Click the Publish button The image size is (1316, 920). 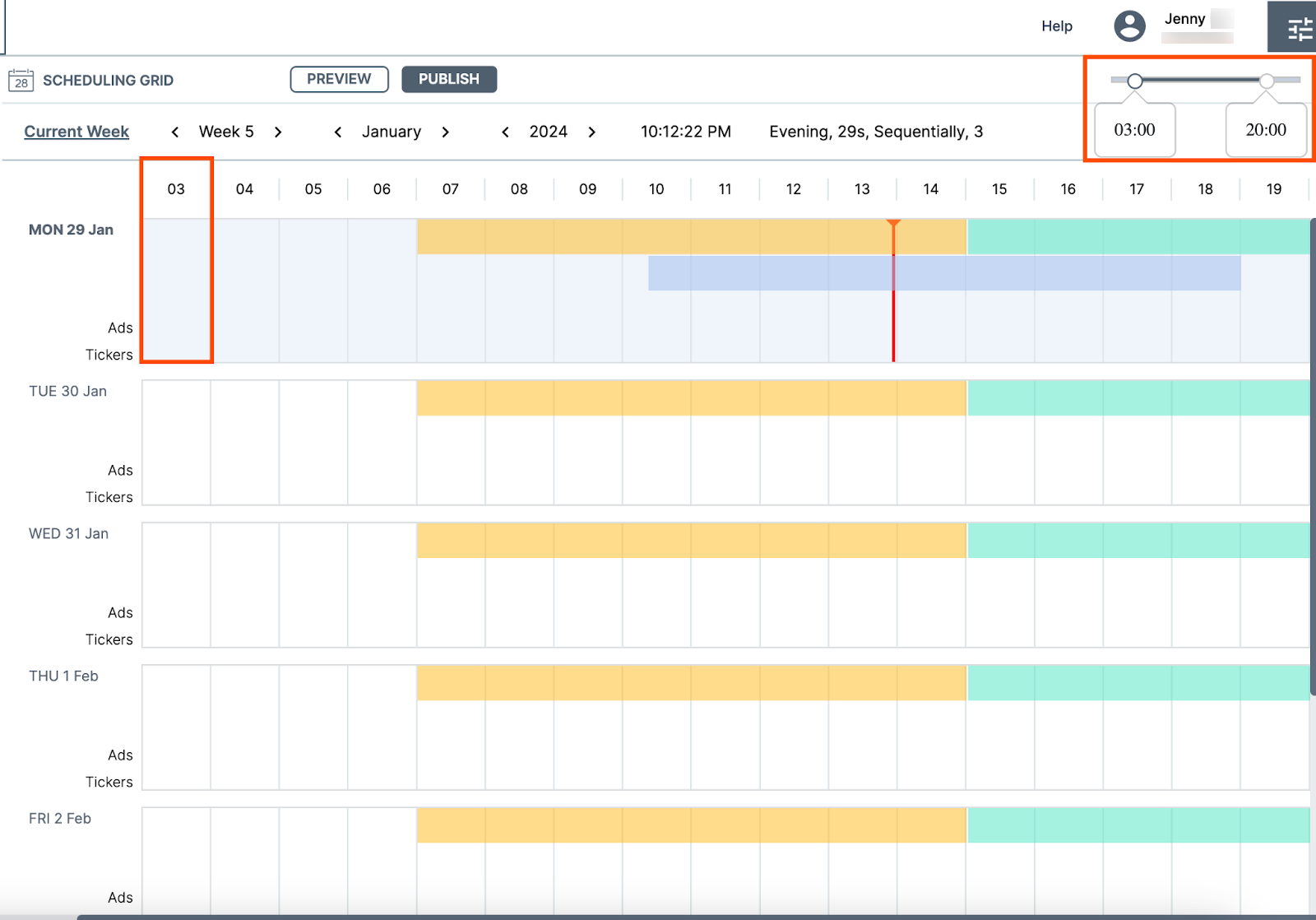[449, 79]
